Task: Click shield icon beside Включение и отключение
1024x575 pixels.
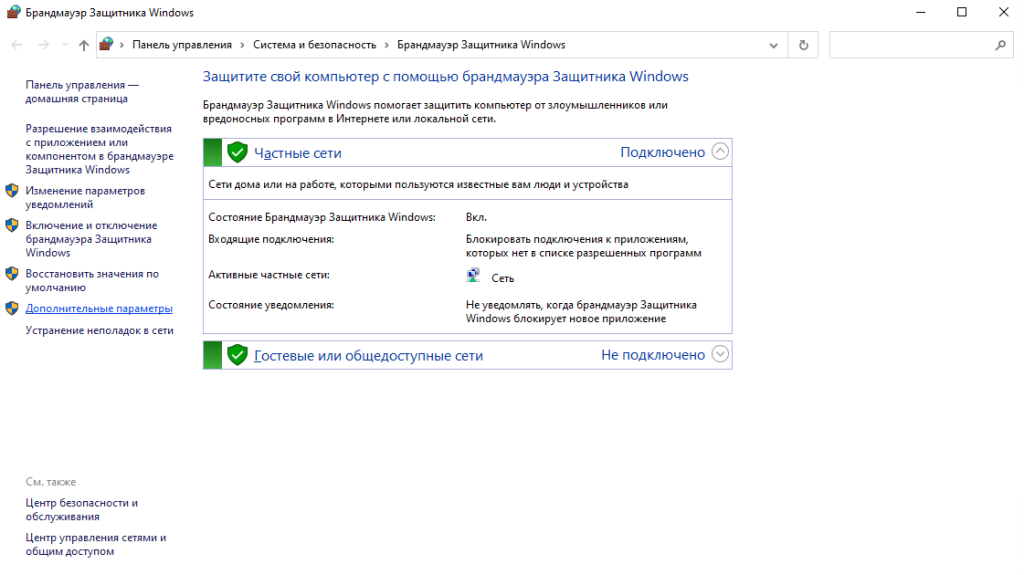Action: (x=12, y=225)
